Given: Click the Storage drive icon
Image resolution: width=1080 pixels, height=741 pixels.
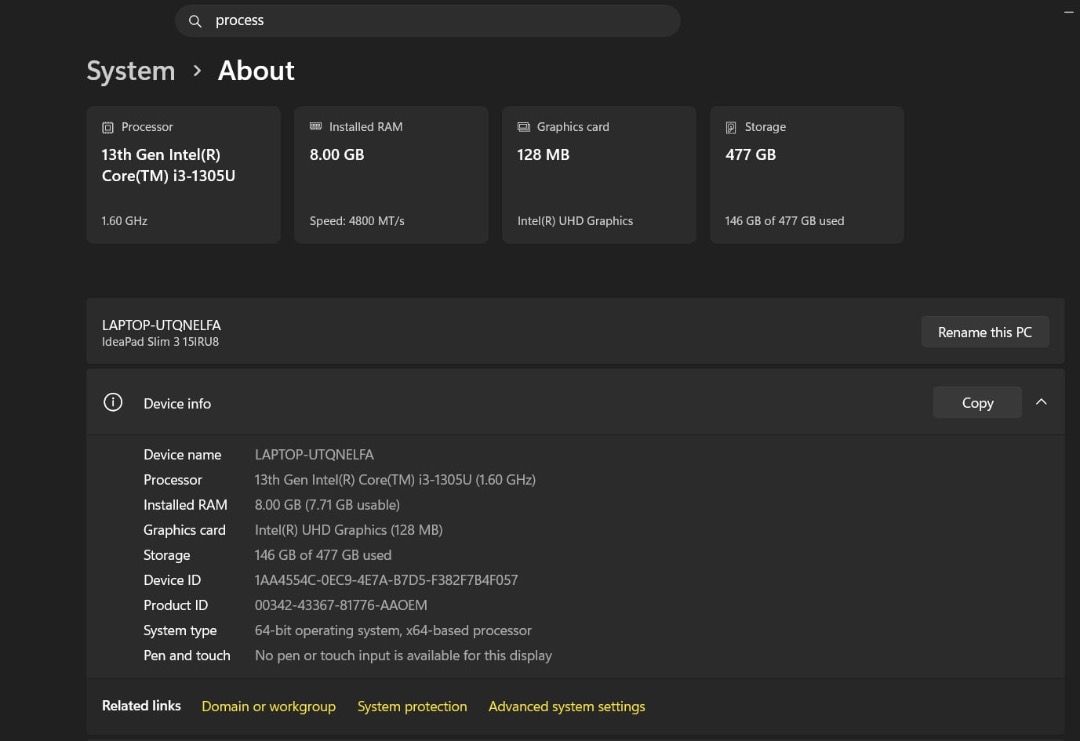Looking at the screenshot, I should pos(731,127).
